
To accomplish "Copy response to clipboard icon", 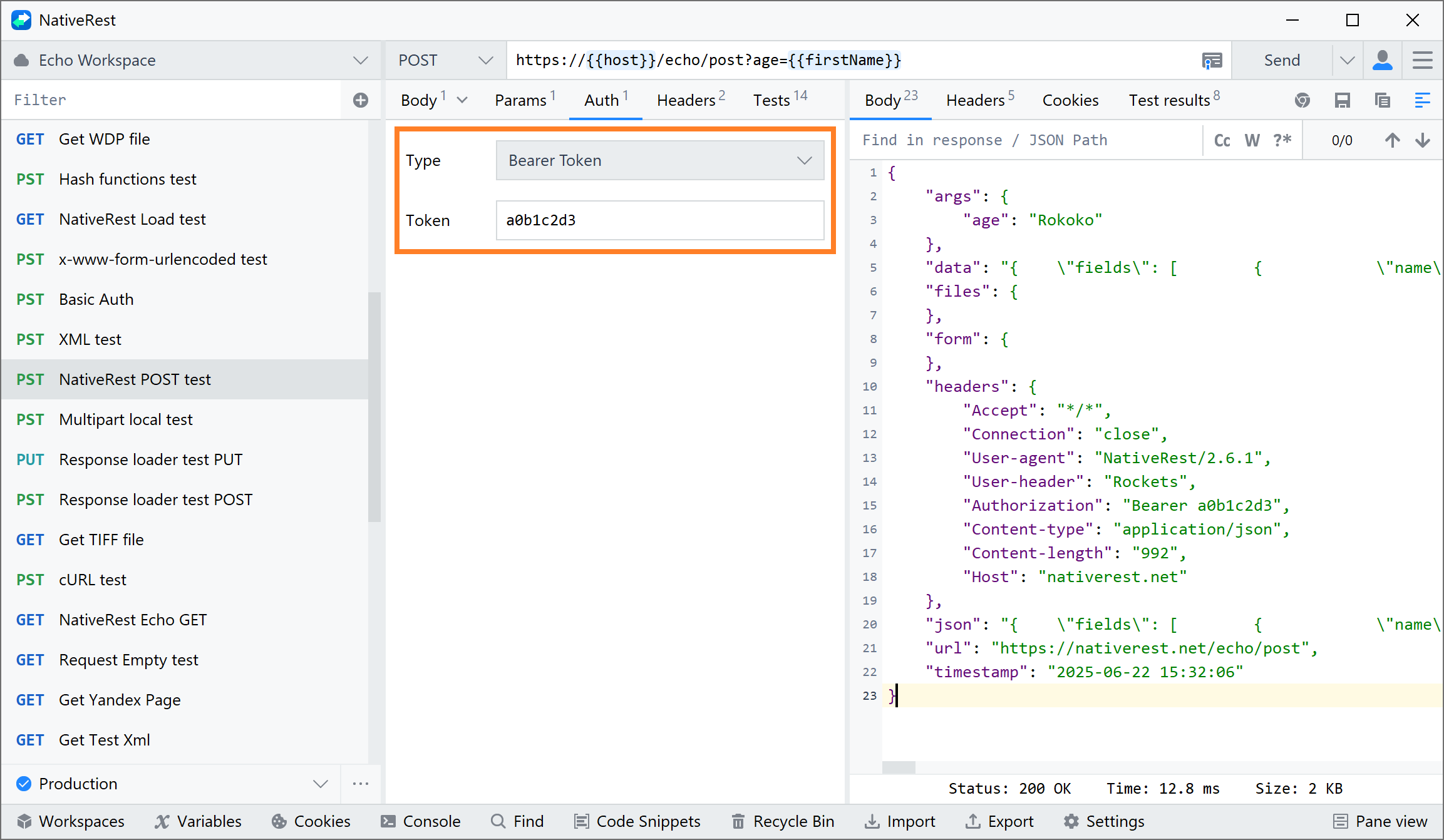I will (x=1383, y=100).
